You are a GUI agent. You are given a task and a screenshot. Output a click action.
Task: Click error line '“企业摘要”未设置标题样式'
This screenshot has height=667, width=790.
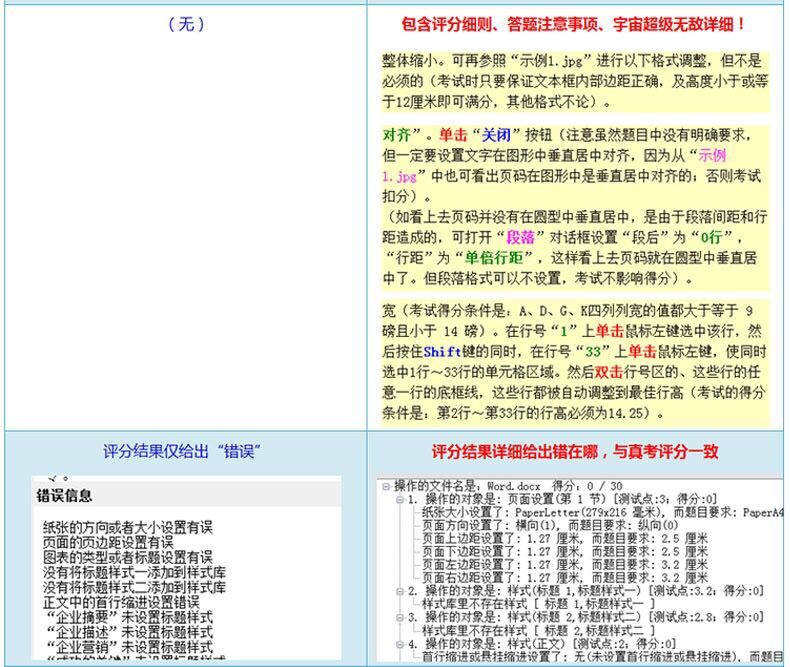click(129, 617)
